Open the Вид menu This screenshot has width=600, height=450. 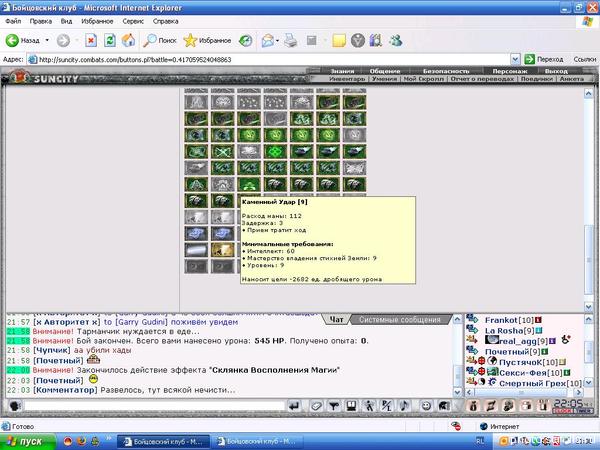coord(66,21)
